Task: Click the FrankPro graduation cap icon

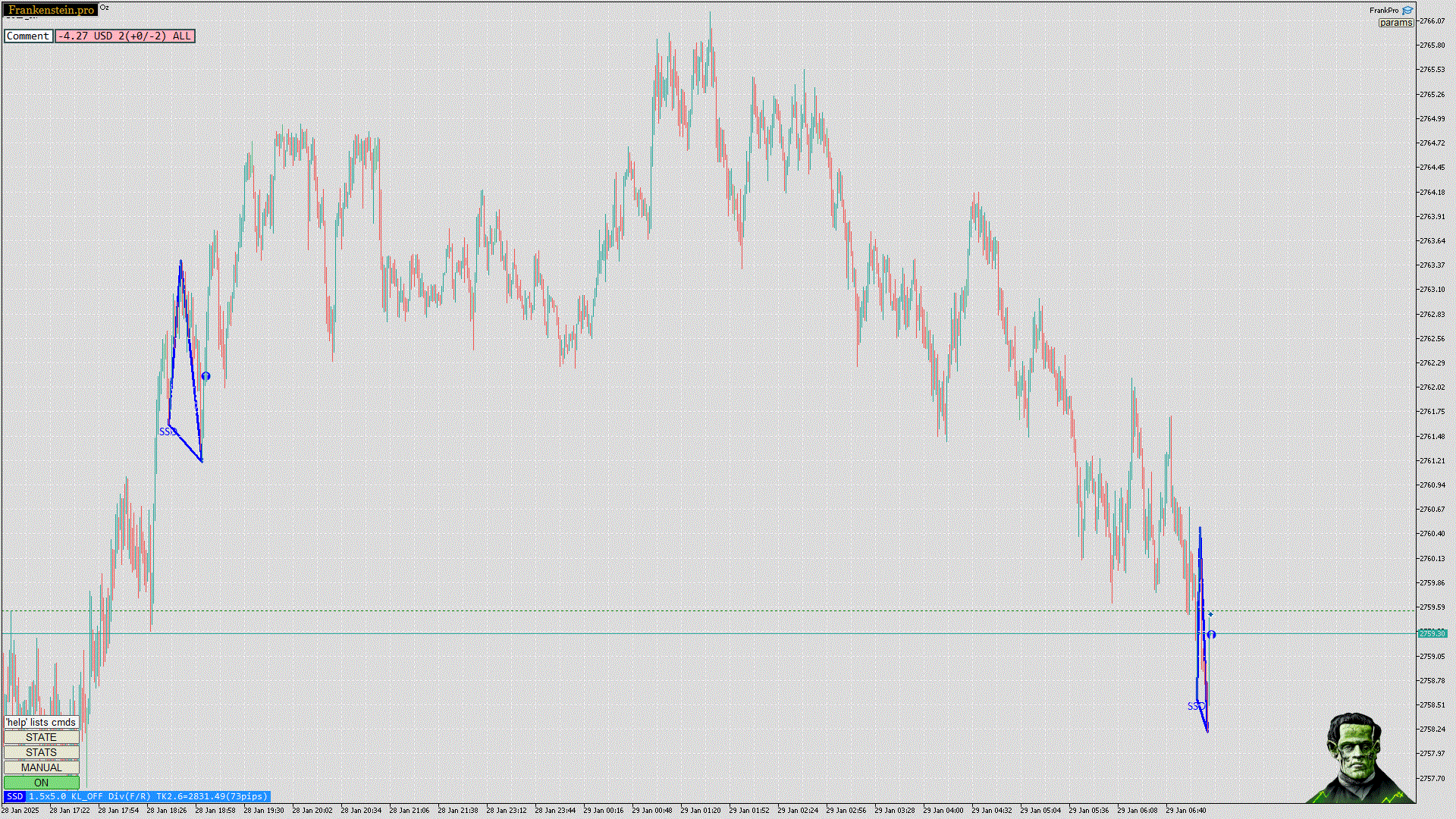Action: point(1407,11)
